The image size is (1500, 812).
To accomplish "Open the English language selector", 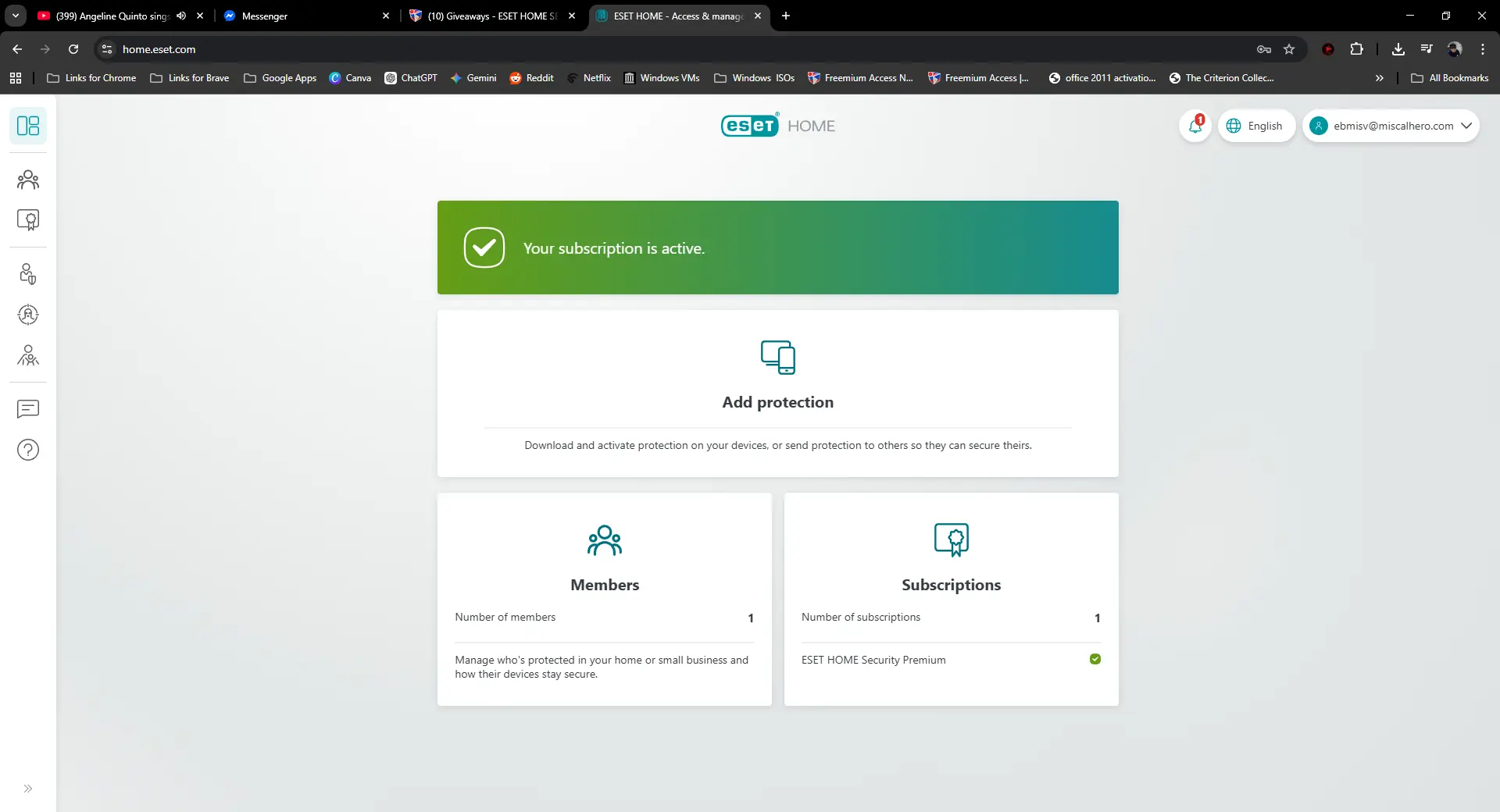I will pyautogui.click(x=1256, y=126).
